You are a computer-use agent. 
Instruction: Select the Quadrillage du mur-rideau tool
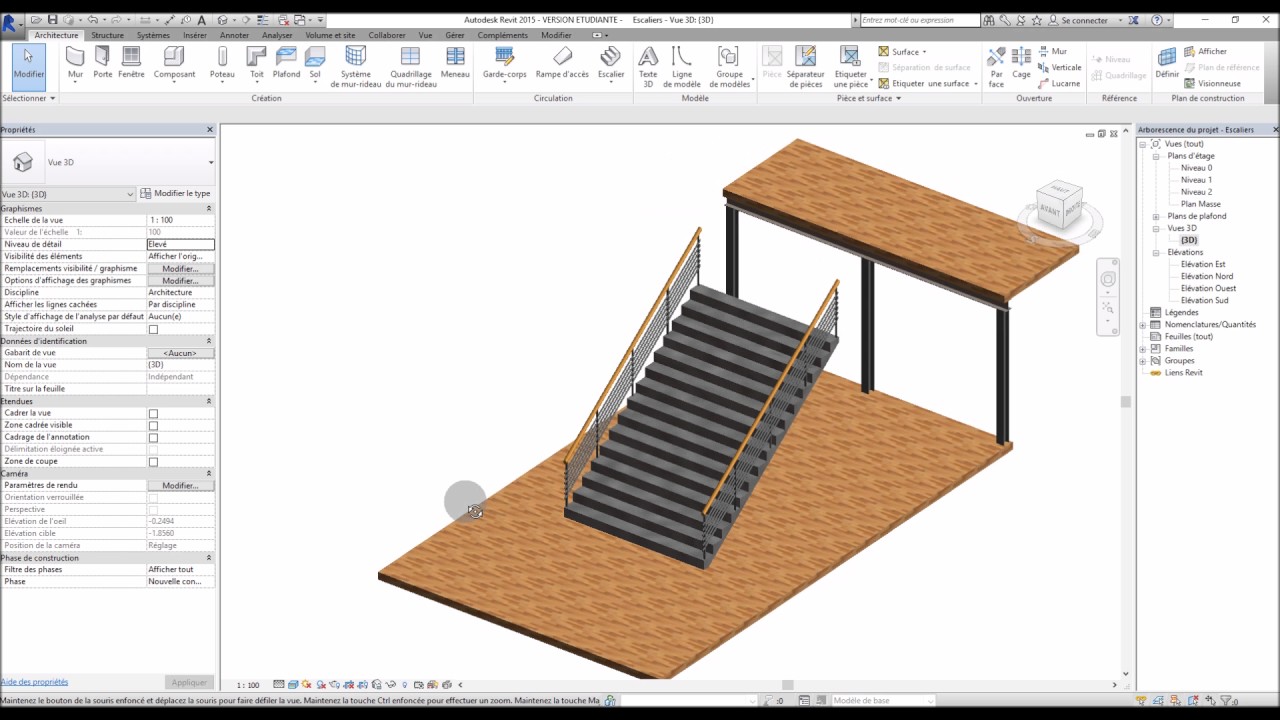410,67
